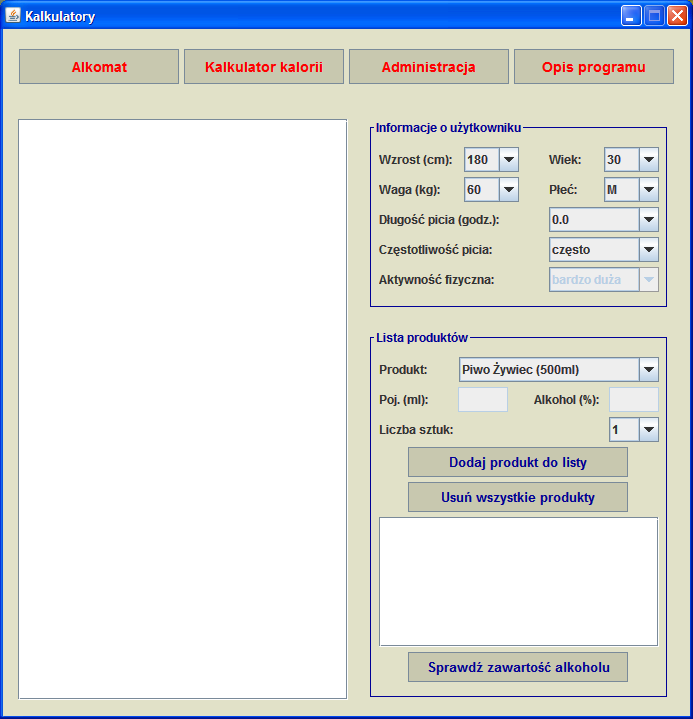Open the Wiek age dropdown
Screen dimensions: 693x719
(x=649, y=160)
